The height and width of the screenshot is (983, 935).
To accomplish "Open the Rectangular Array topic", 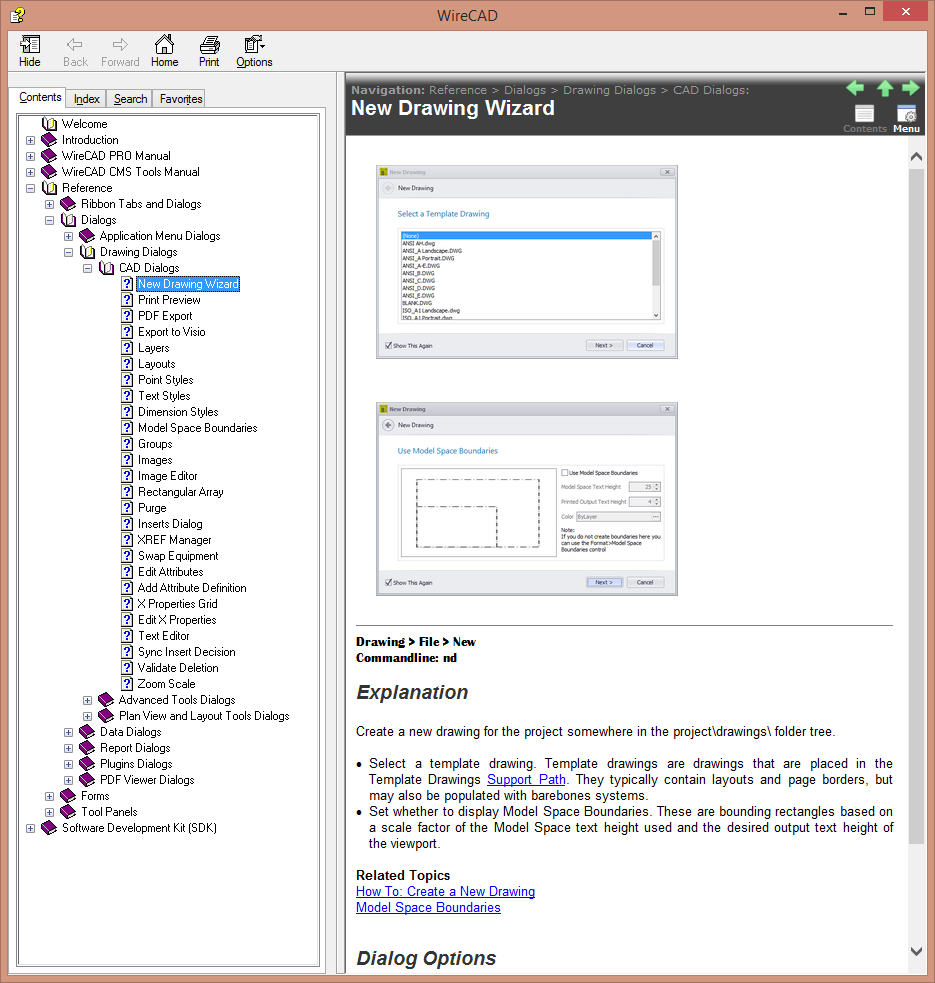I will tap(181, 492).
